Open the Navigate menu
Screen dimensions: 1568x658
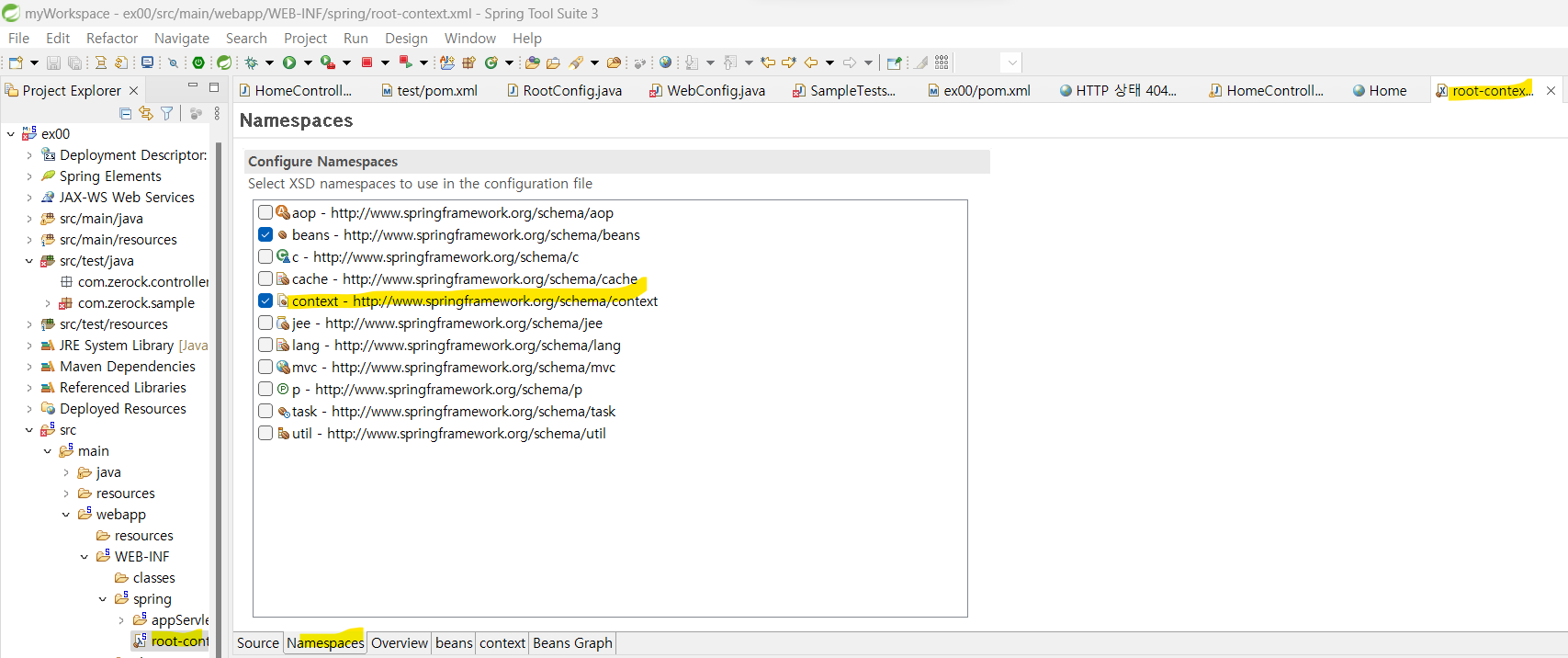(x=182, y=38)
